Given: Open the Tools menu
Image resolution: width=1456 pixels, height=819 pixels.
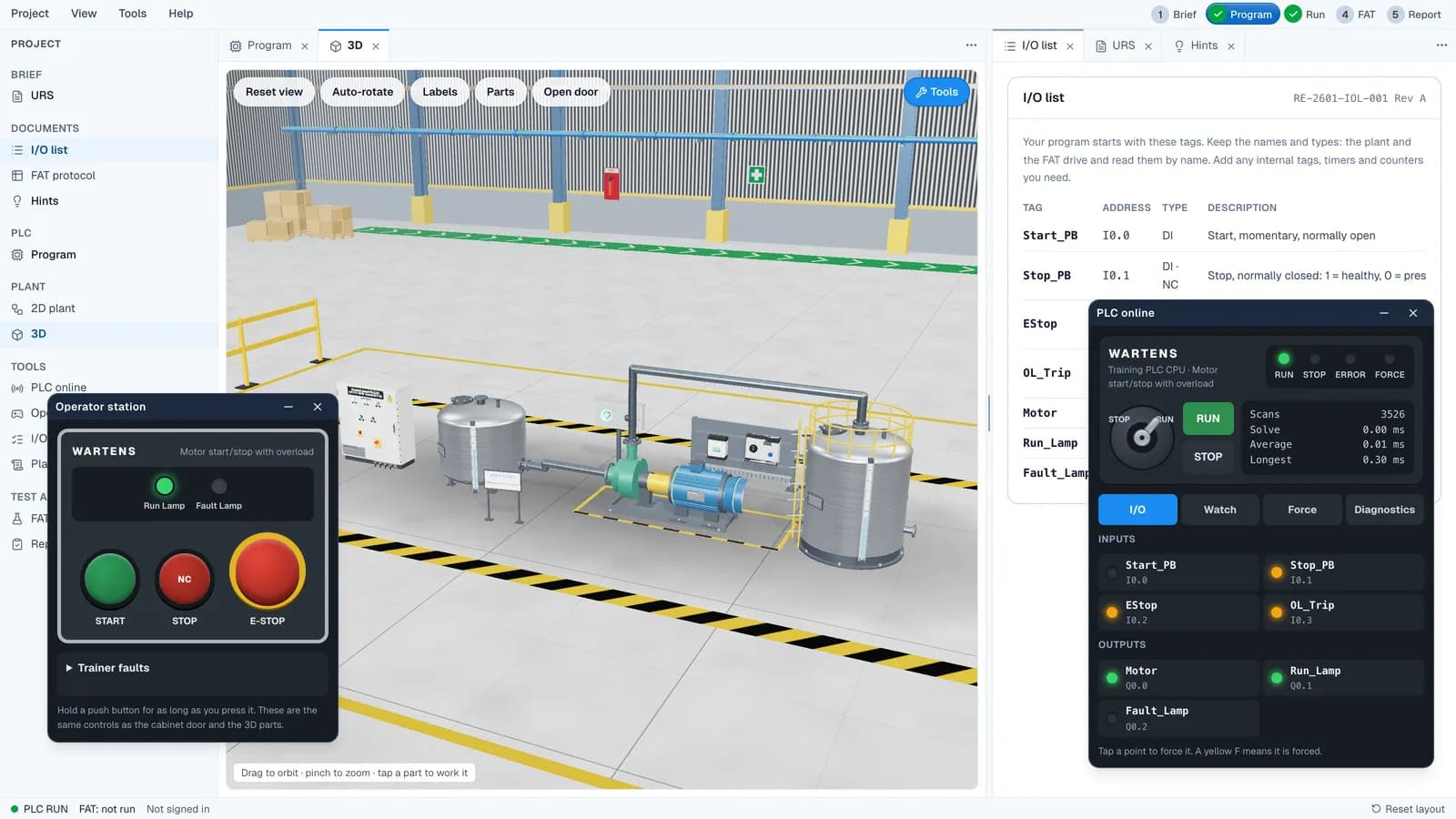Looking at the screenshot, I should pos(132,14).
